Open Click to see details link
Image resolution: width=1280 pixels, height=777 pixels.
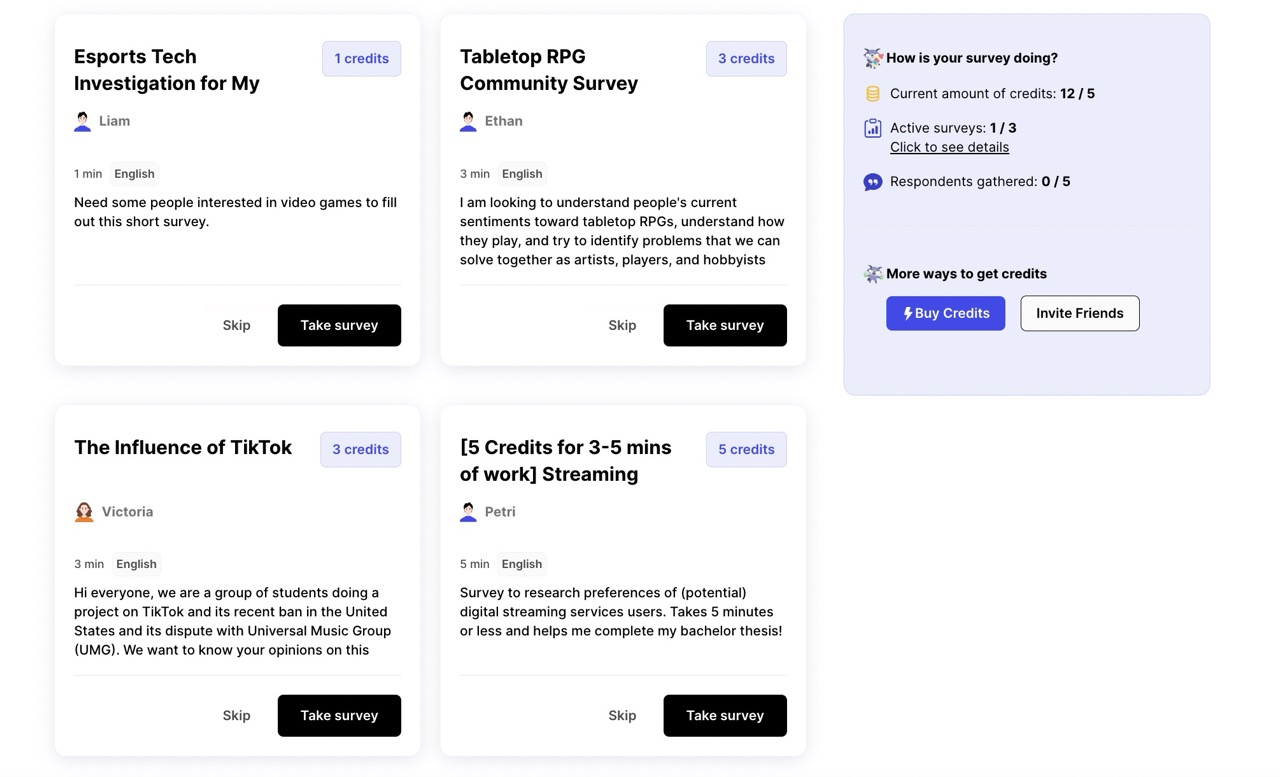coord(949,147)
